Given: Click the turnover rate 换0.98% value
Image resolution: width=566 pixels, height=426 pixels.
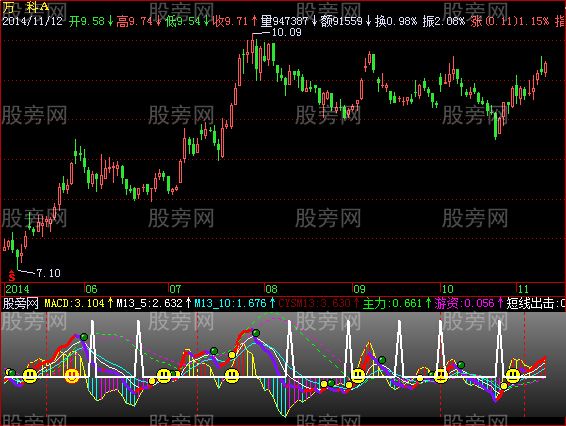Looking at the screenshot, I should click(395, 21).
